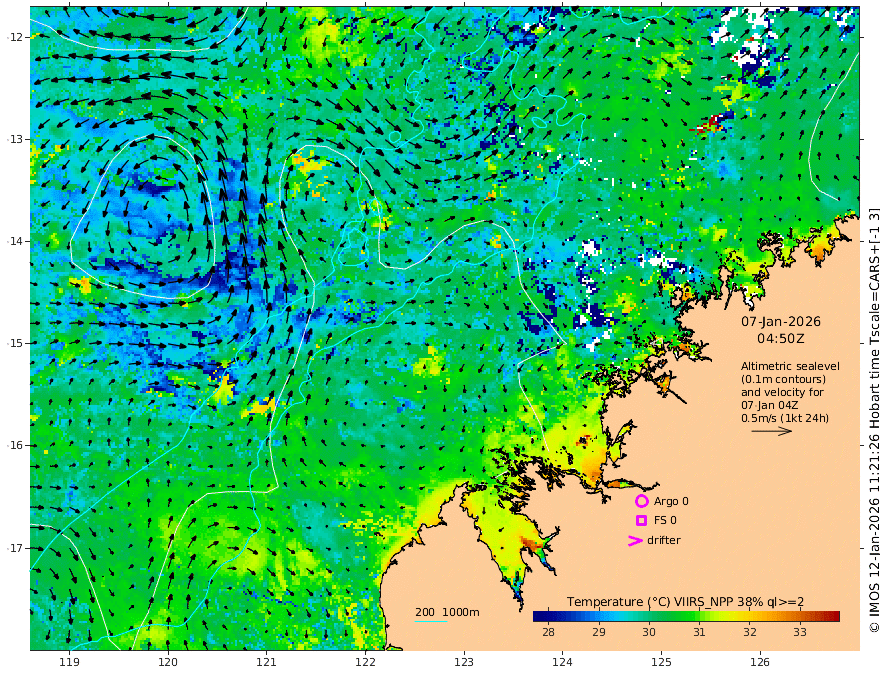The height and width of the screenshot is (680, 880).
Task: Select the 'FS 0' legend label
Action: pos(665,521)
